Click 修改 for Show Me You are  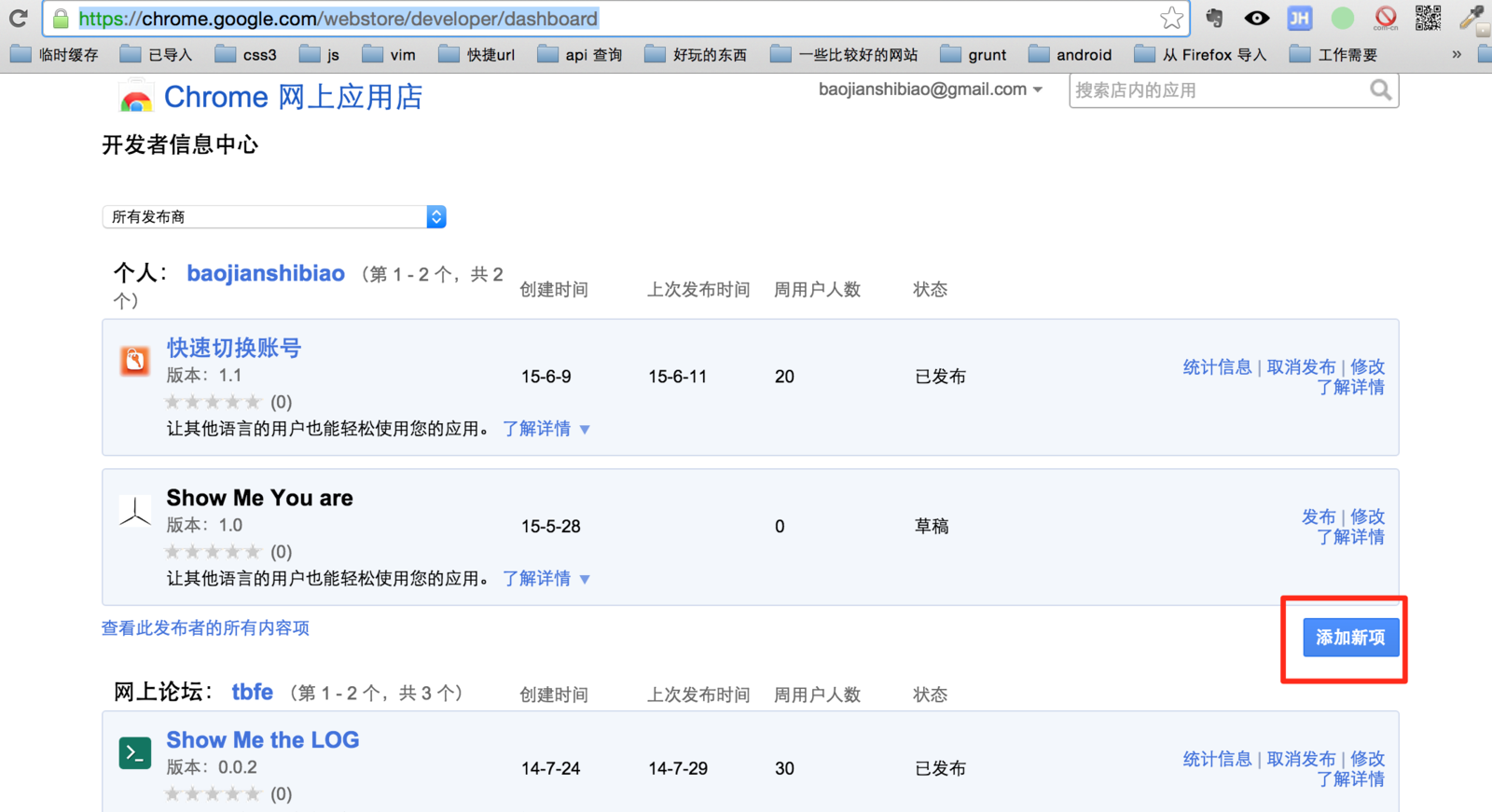coord(1368,516)
